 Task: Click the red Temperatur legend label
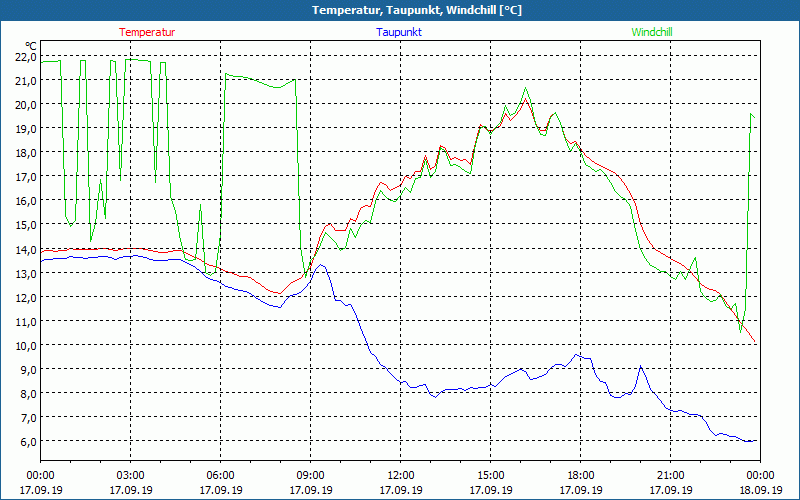(147, 32)
